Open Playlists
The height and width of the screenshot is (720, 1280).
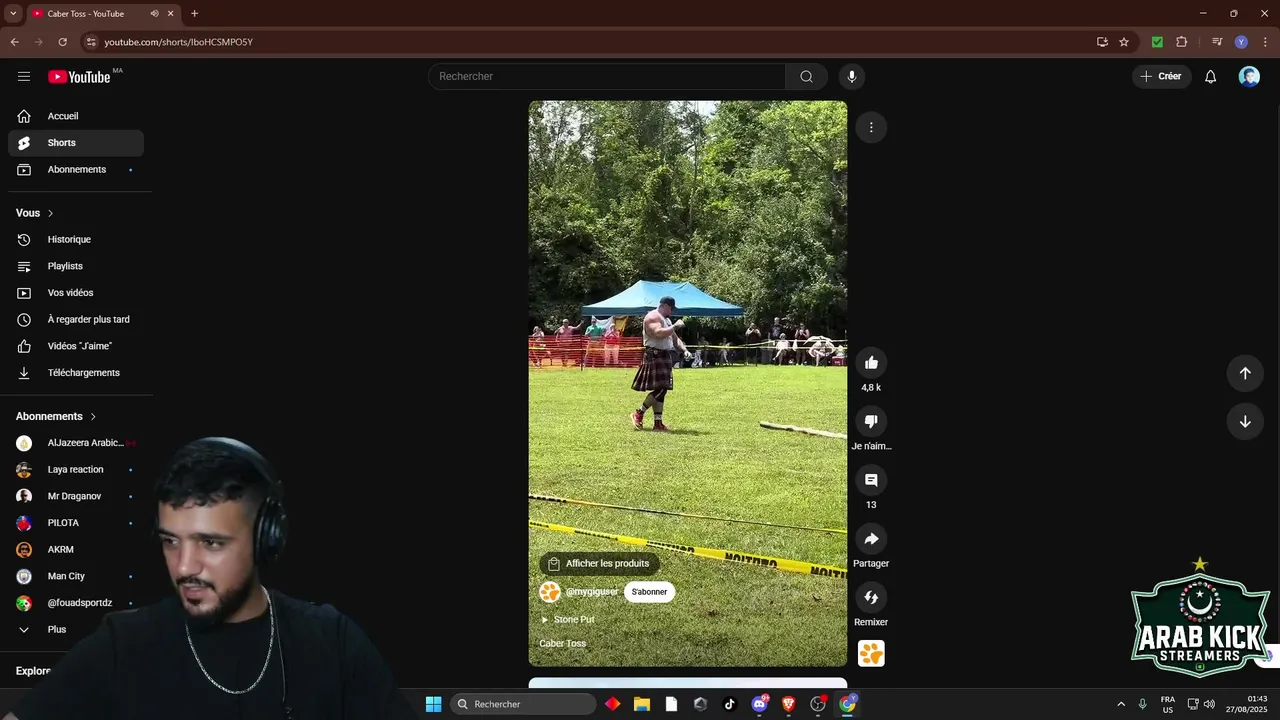tap(76, 266)
